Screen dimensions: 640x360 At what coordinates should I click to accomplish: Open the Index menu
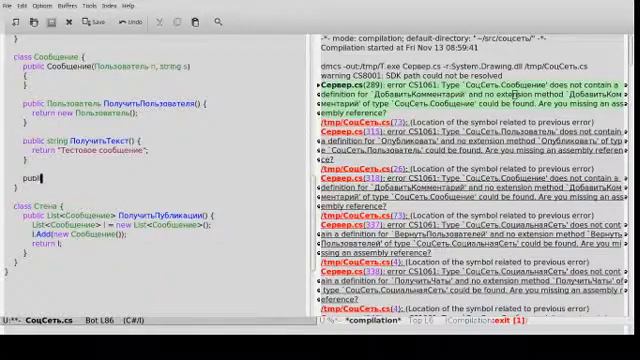coord(109,6)
